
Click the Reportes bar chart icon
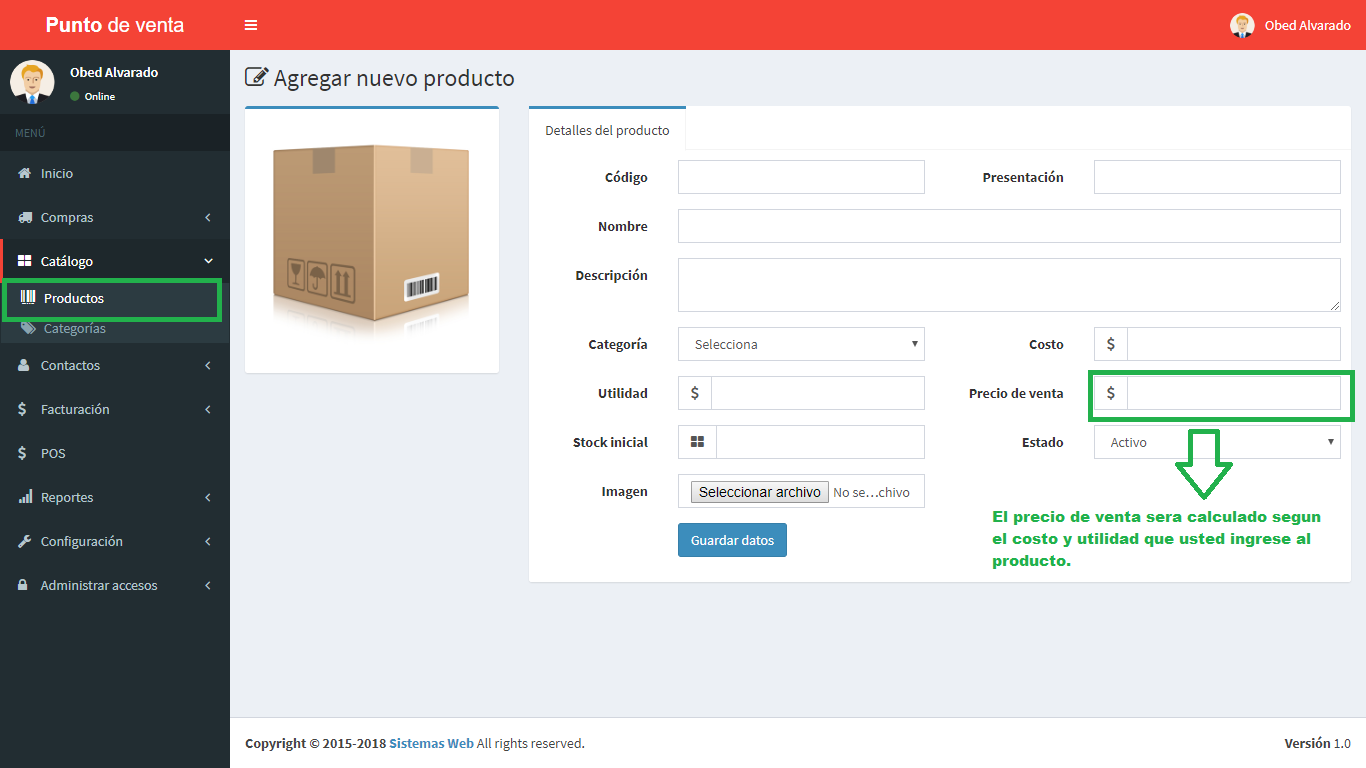click(25, 497)
